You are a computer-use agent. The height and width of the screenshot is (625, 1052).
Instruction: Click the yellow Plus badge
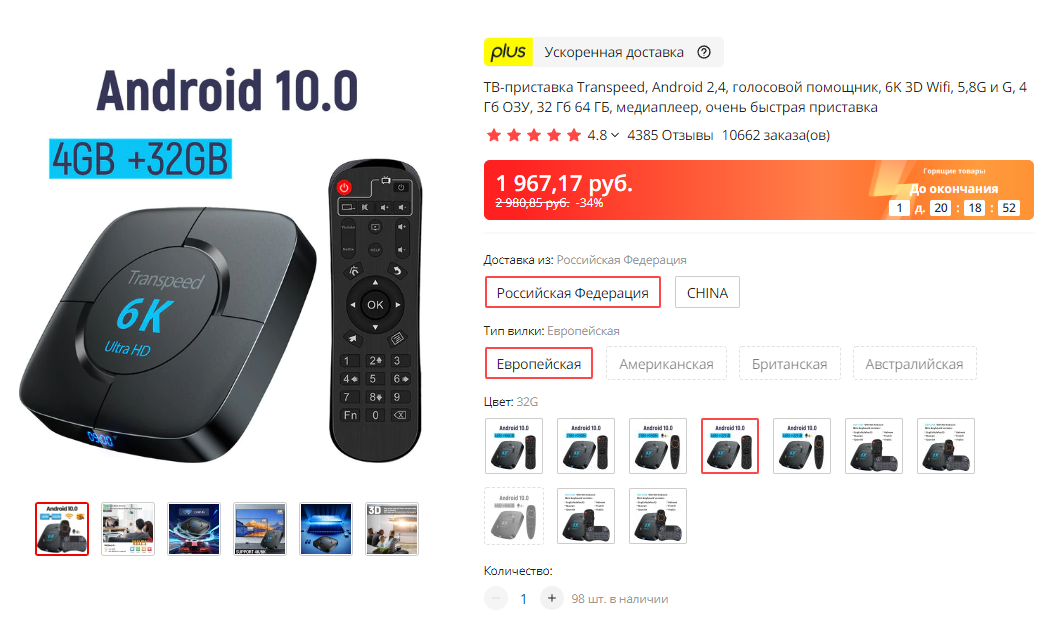508,52
